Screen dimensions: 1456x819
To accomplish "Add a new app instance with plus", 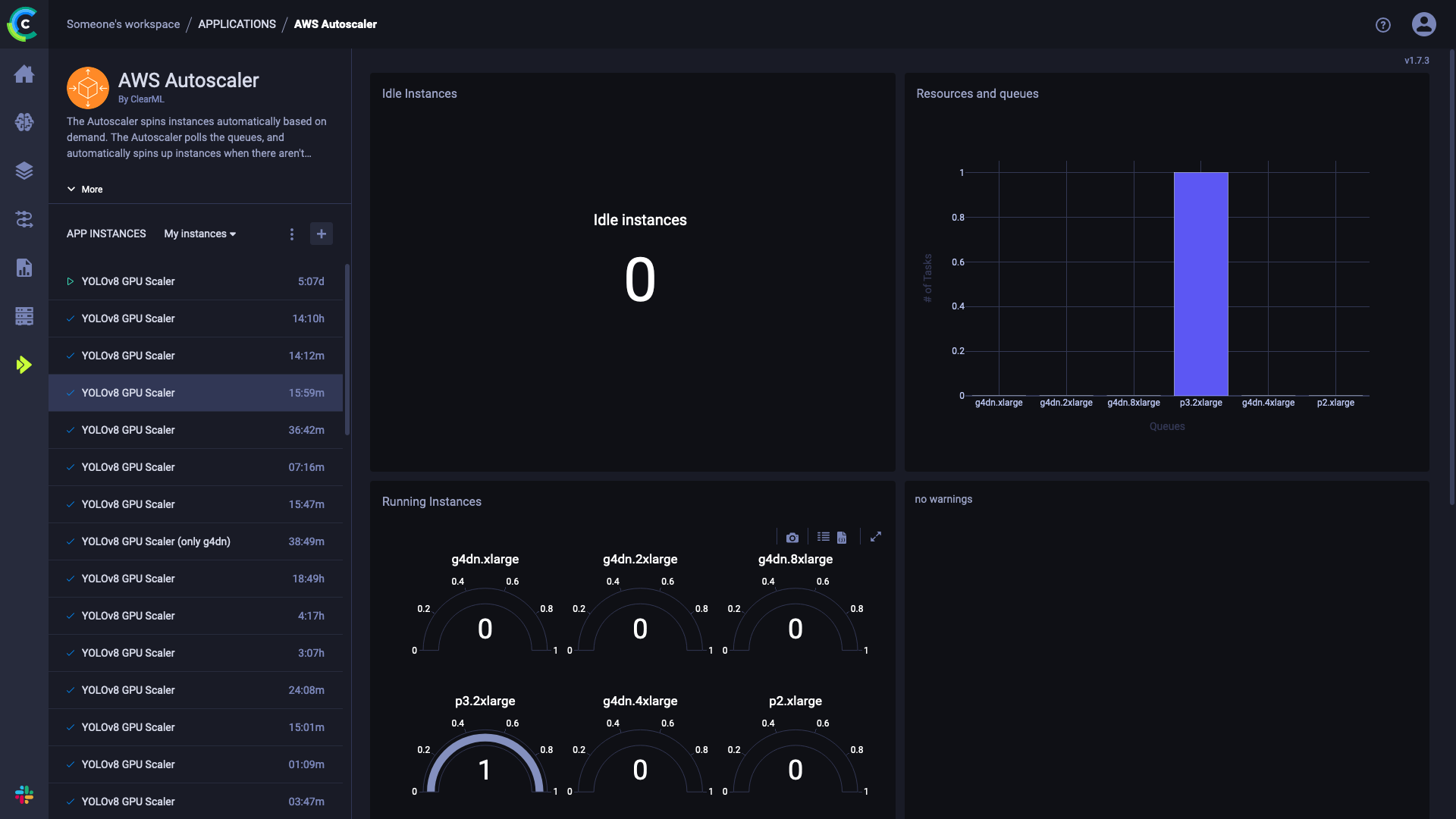I will pyautogui.click(x=322, y=234).
